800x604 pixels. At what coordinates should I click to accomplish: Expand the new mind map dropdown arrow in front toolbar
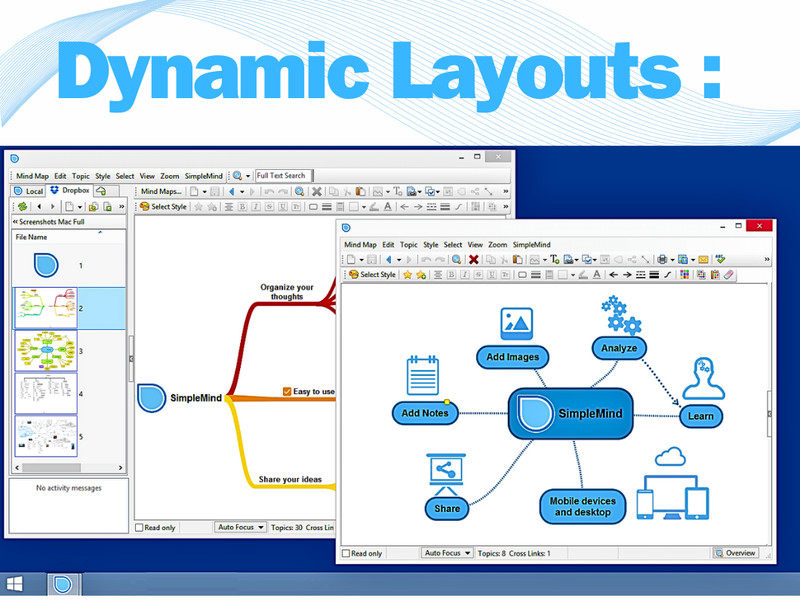click(x=361, y=260)
